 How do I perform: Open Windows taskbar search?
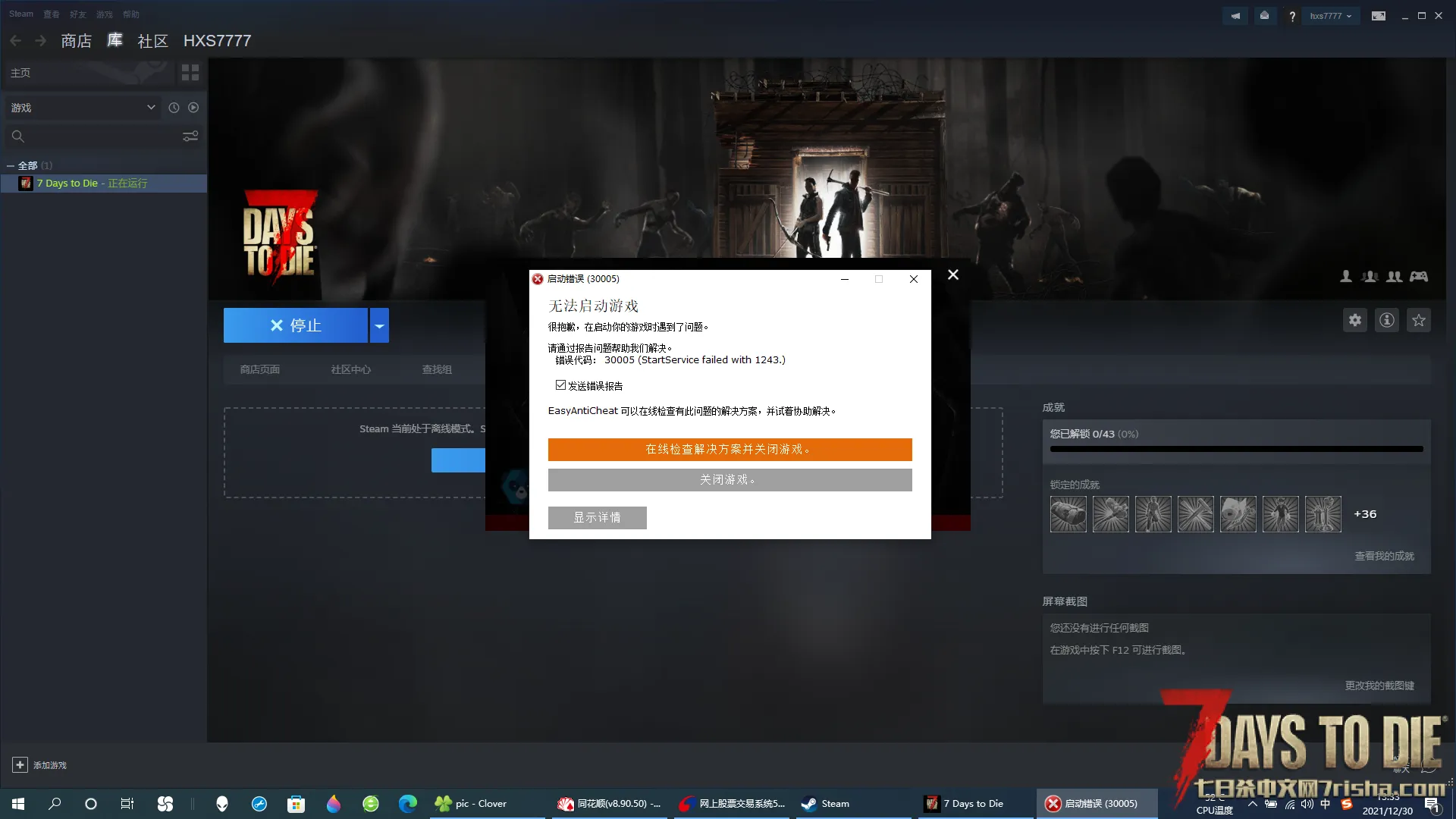(x=55, y=804)
